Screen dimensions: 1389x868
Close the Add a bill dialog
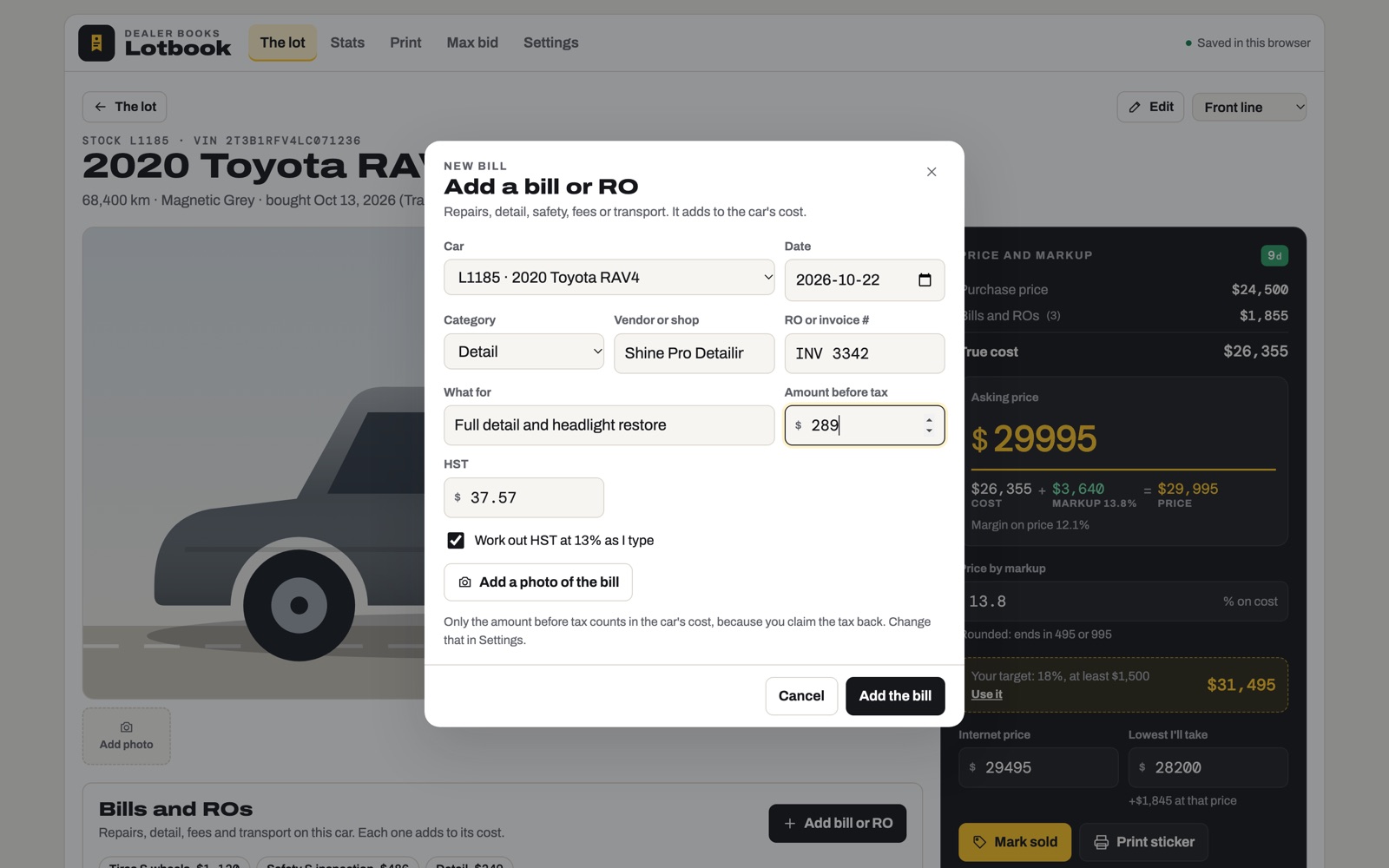[x=931, y=172]
